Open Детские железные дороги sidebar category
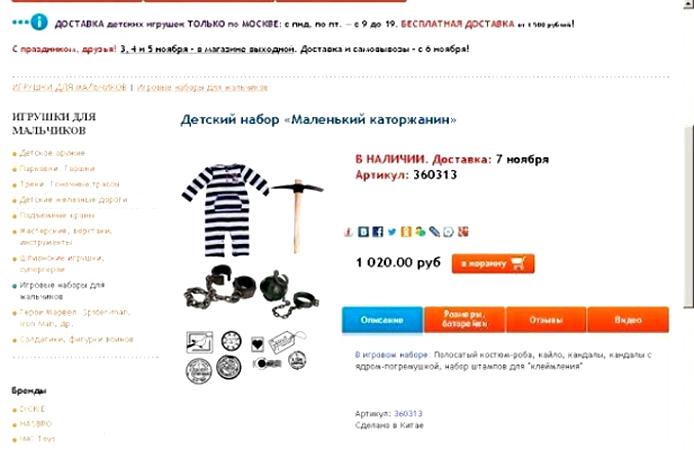 click(x=73, y=200)
